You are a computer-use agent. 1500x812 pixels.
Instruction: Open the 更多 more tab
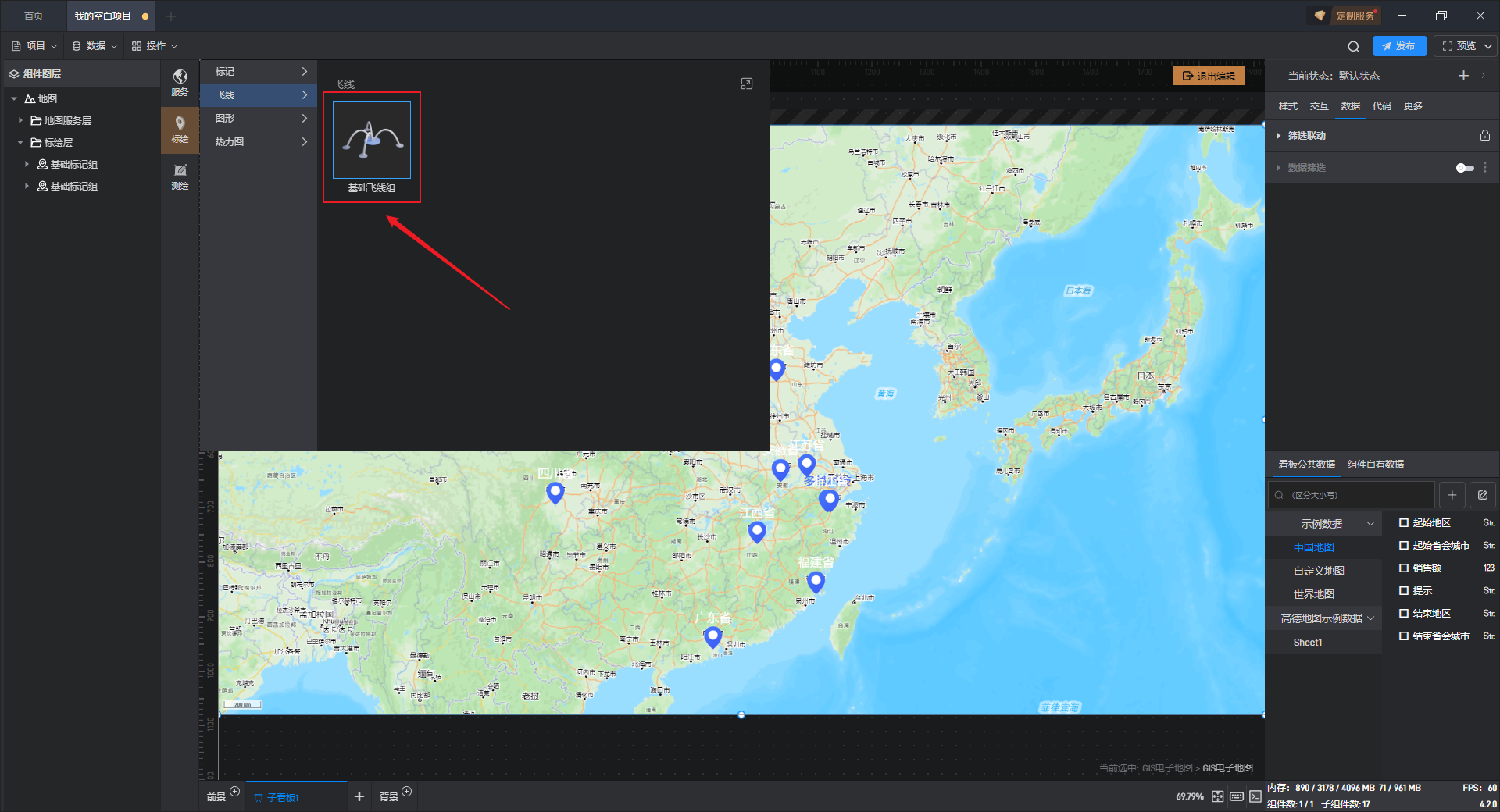coord(1413,106)
